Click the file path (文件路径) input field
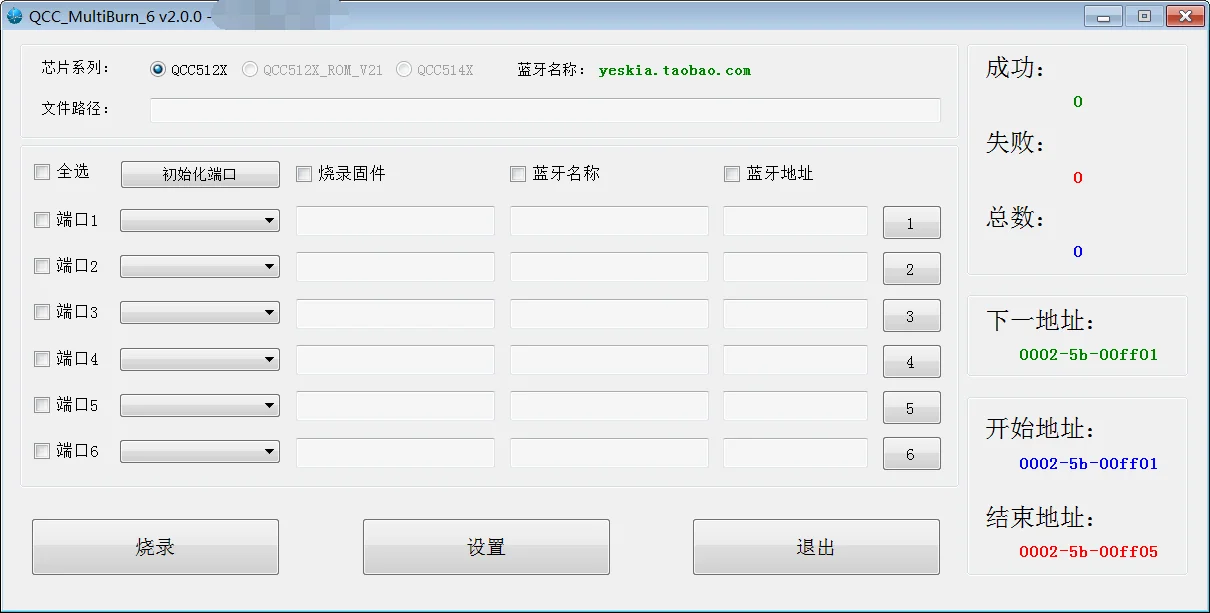Screen dimensions: 1210x613 point(545,110)
